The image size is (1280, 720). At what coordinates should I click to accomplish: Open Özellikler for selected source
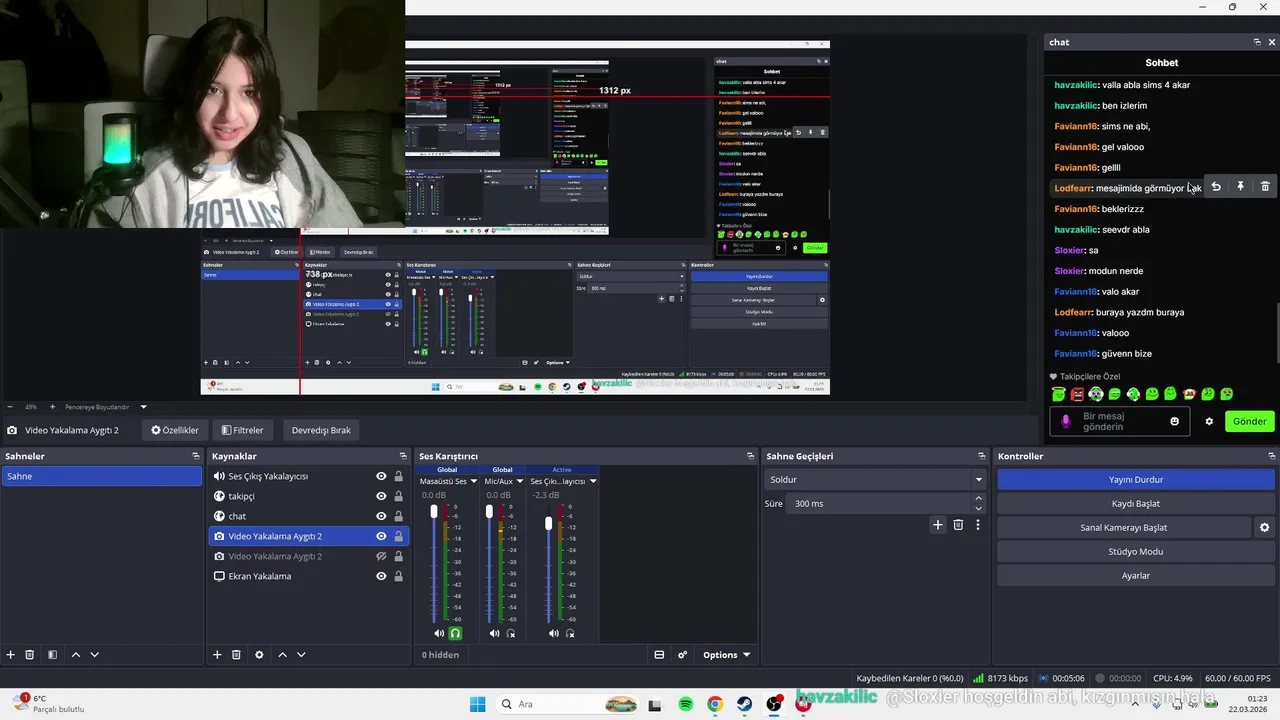click(175, 430)
